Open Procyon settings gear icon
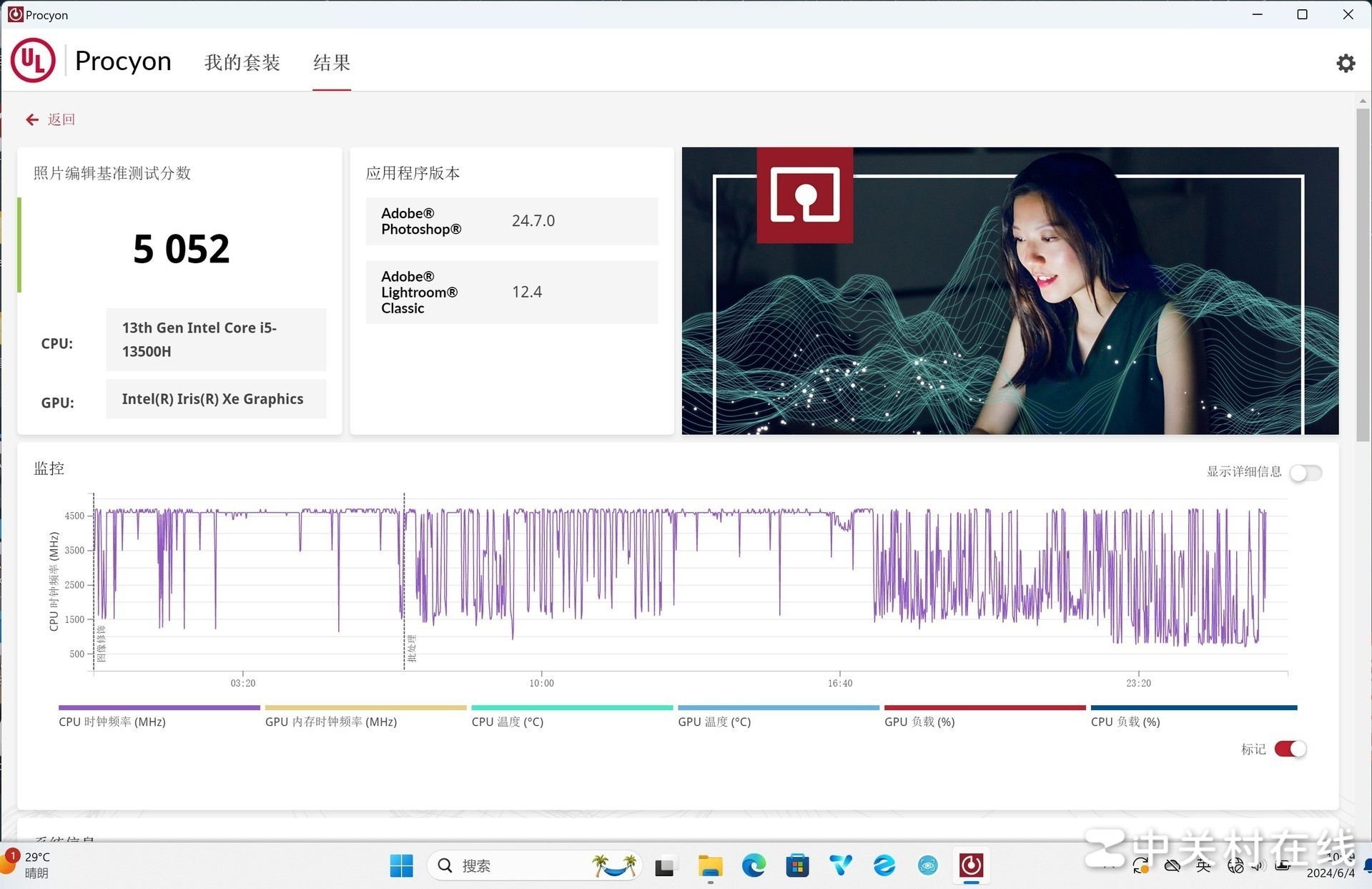 1345,63
